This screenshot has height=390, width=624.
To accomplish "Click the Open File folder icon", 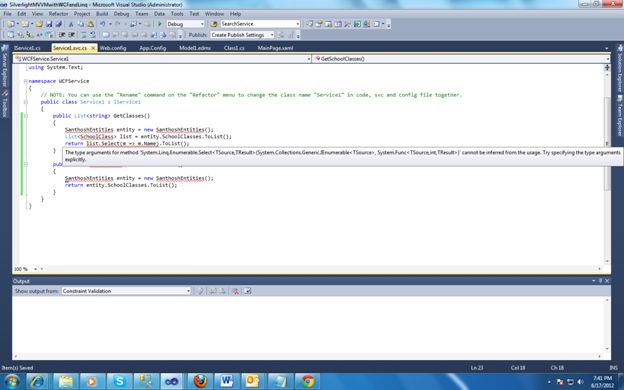I will click(x=39, y=24).
